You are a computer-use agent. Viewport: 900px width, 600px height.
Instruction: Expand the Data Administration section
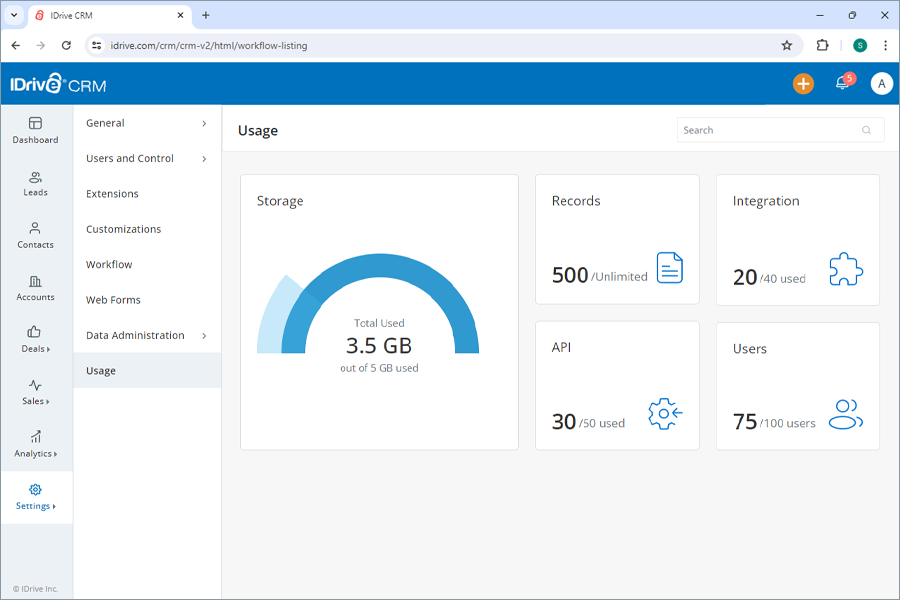[146, 335]
